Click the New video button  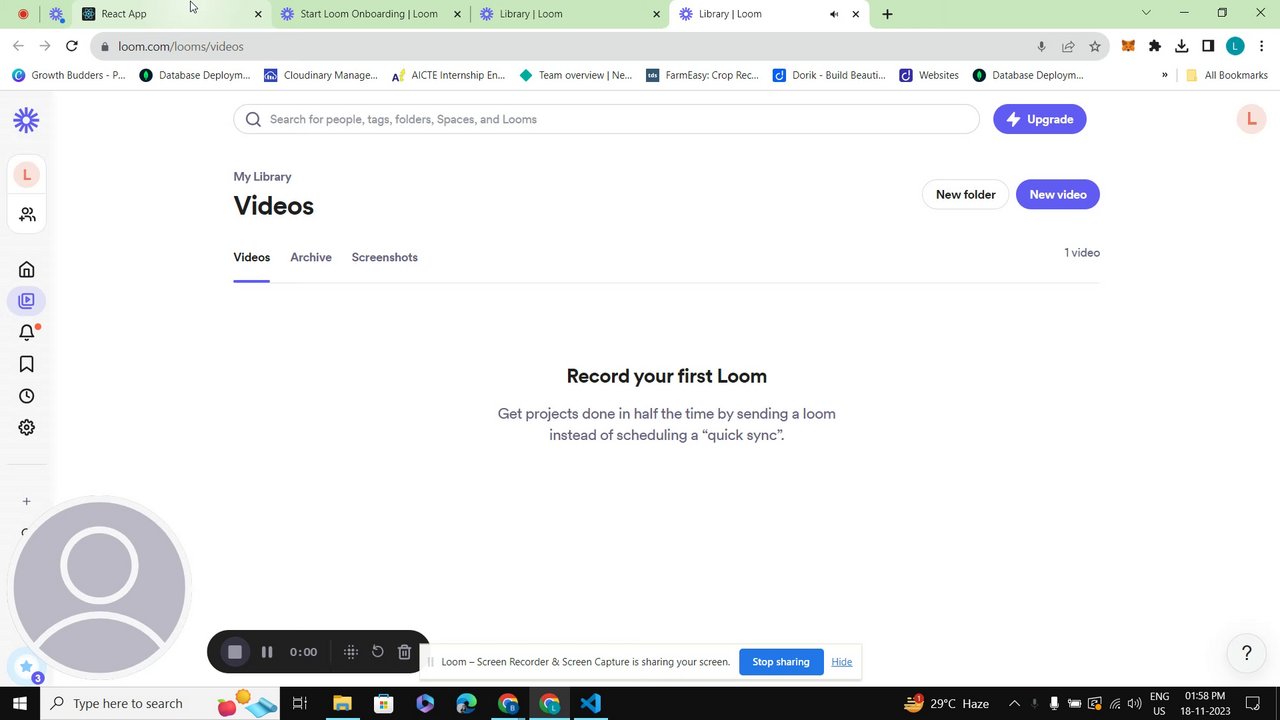pos(1058,194)
